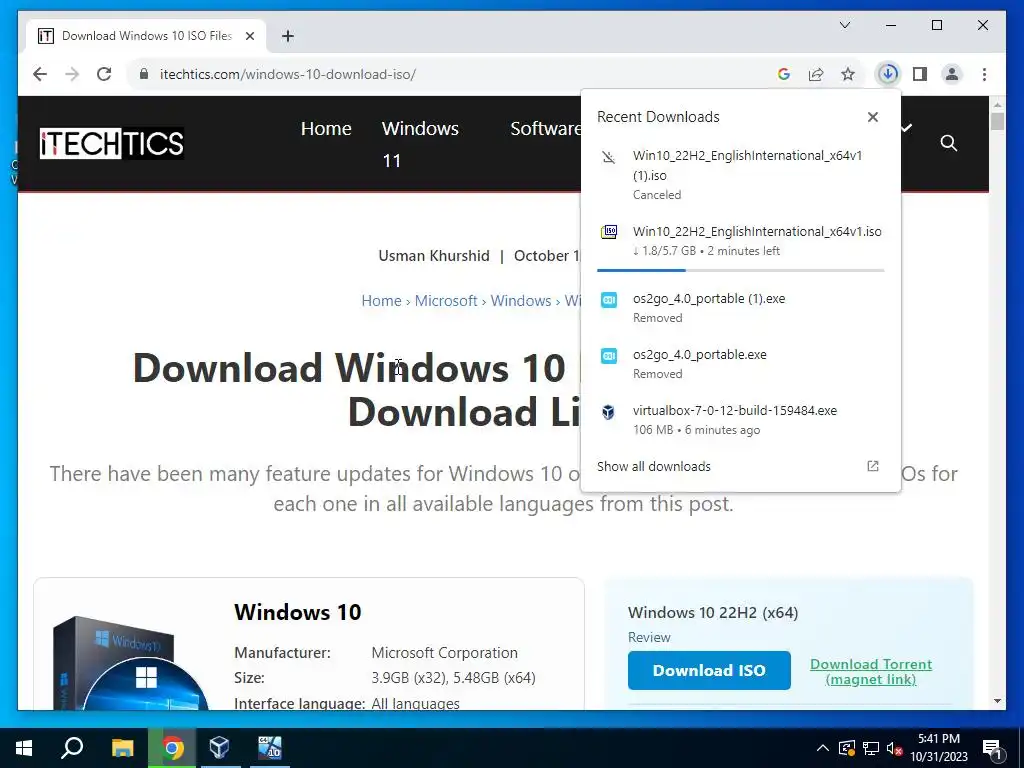
Task: Click the canceled download icon for Win10 (1).iso
Action: (608, 157)
